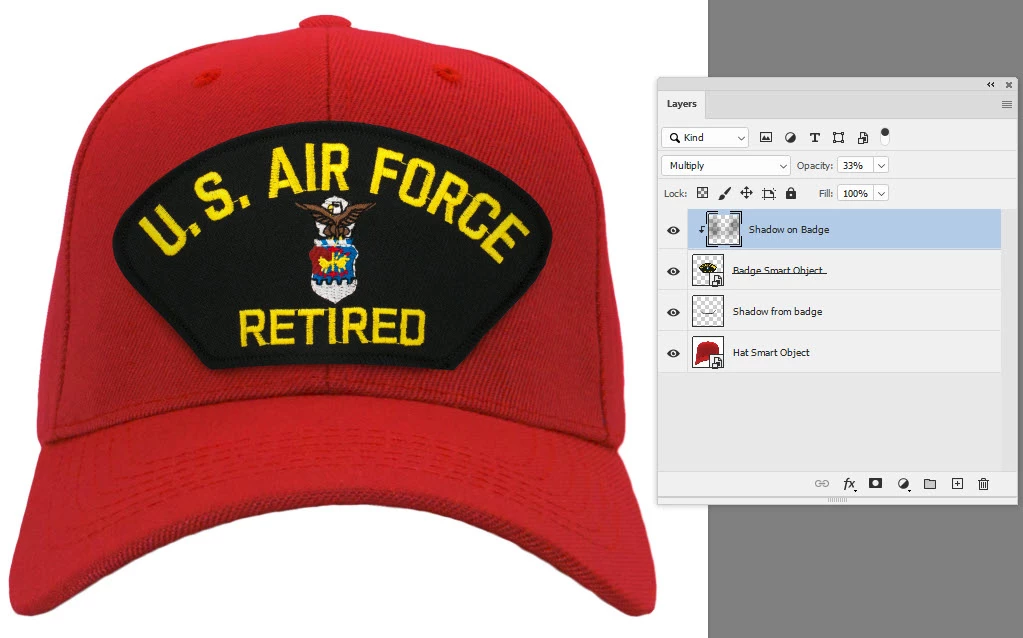Prevent auto-nesting artboard lock icon
1023x638 pixels.
click(769, 193)
